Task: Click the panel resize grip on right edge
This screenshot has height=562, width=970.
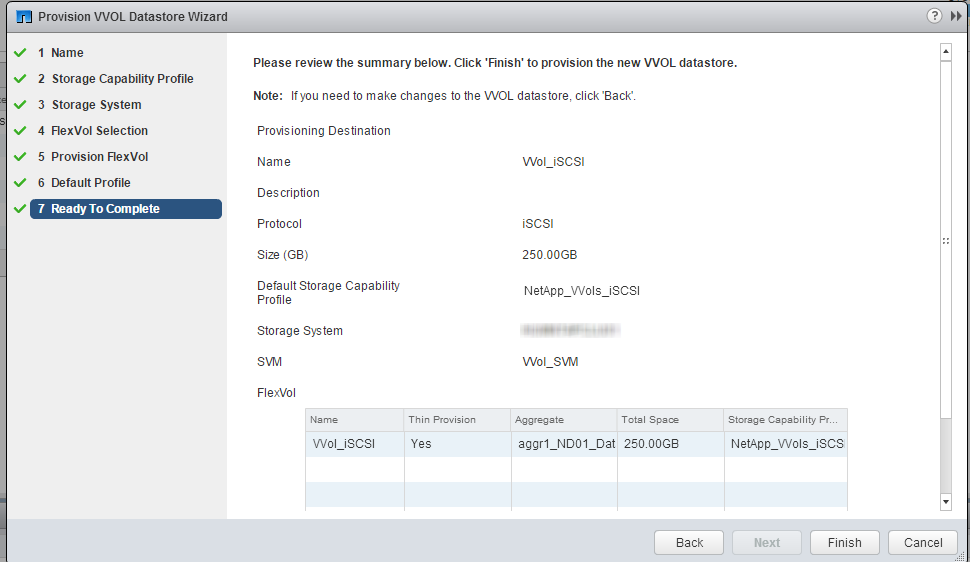Action: 945,241
